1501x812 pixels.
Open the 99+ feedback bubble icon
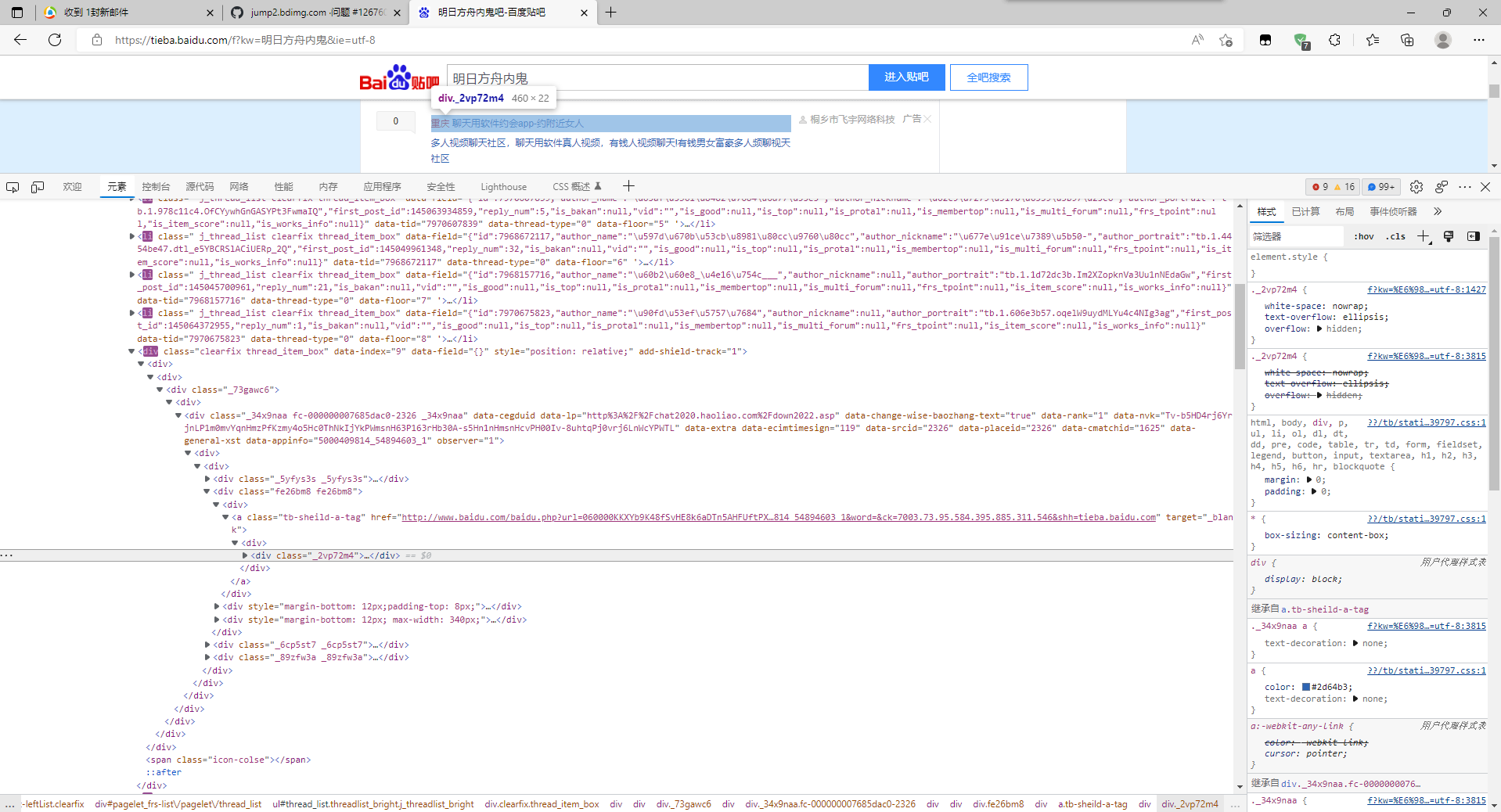coord(1380,187)
